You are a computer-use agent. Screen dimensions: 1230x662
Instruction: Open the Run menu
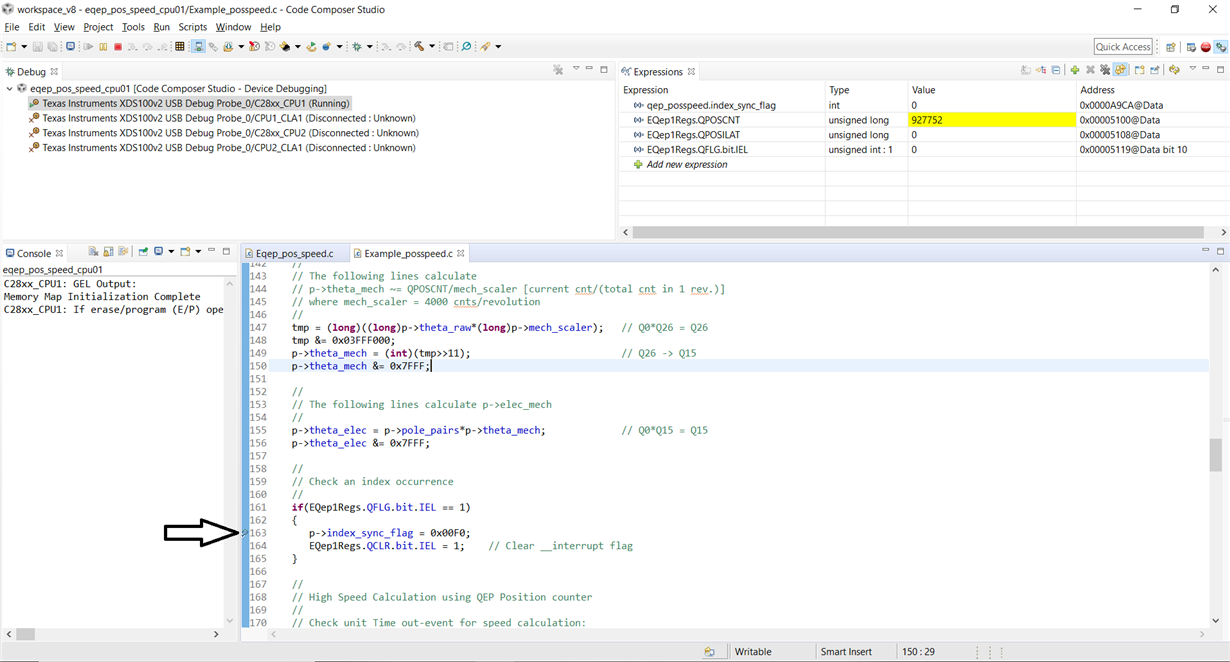[x=161, y=27]
